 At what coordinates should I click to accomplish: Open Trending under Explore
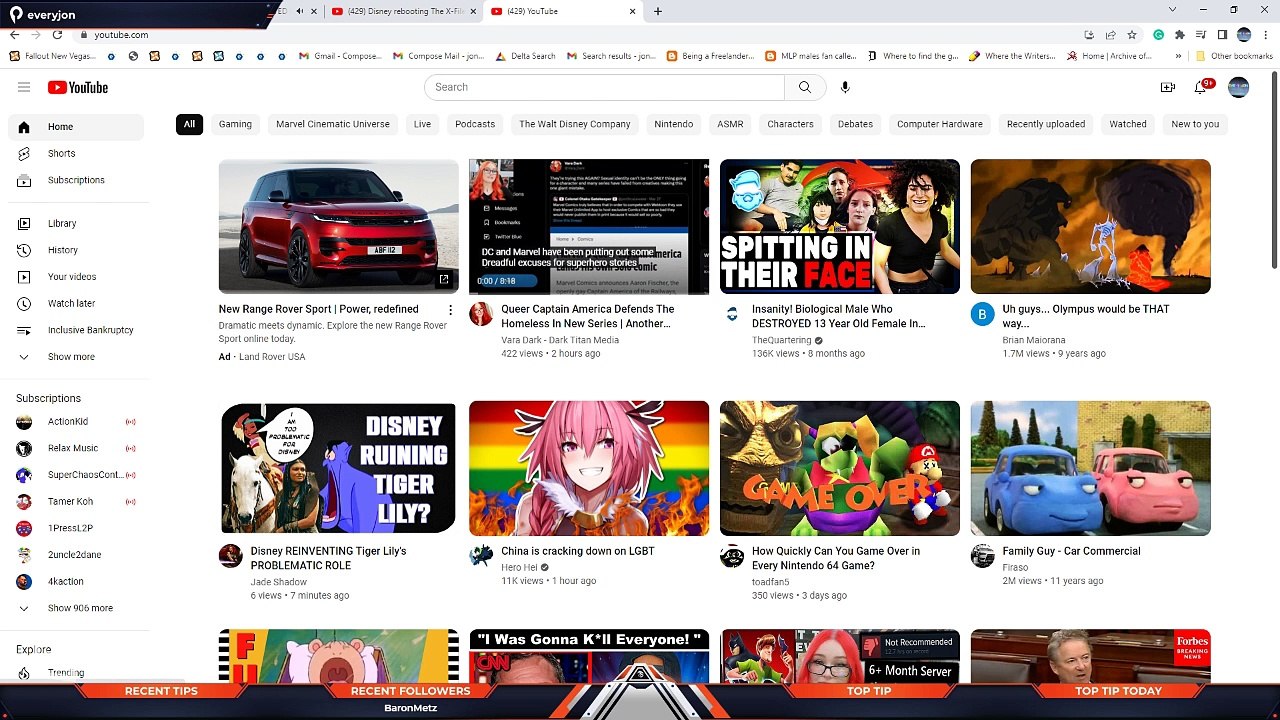[x=76, y=673]
